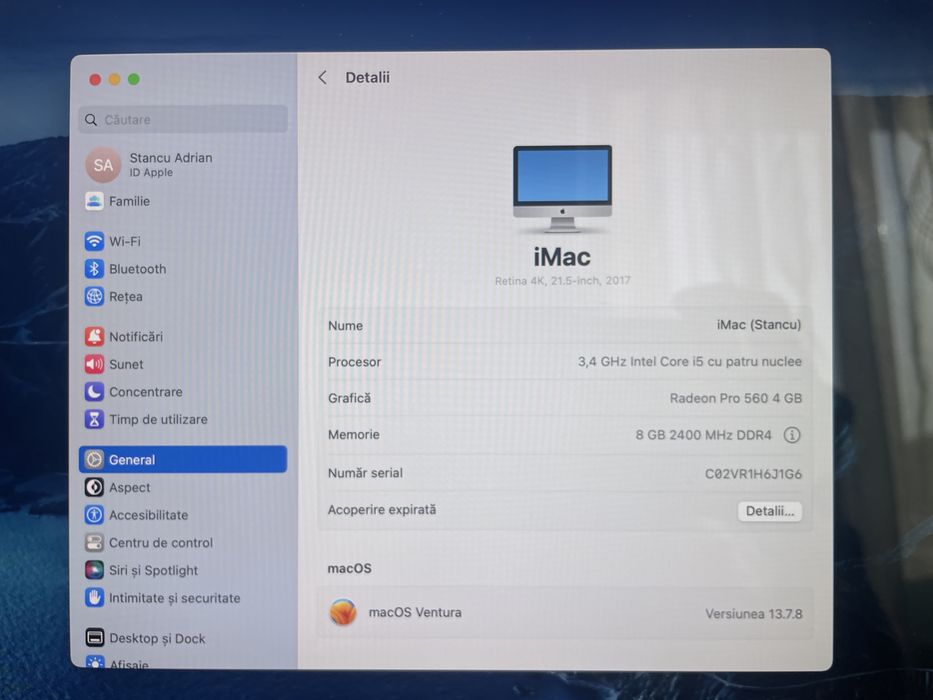Click the computer name iMac (Stancu)
The image size is (933, 700).
pyautogui.click(x=759, y=324)
